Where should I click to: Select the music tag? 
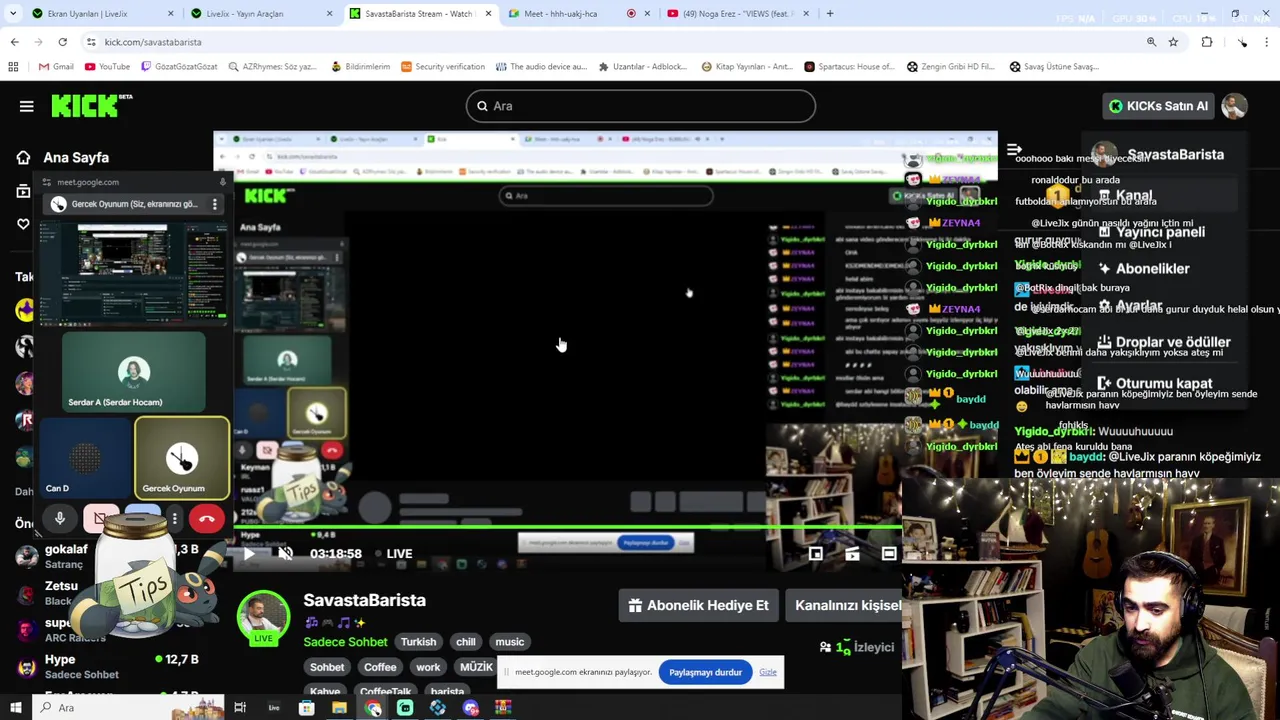(509, 642)
